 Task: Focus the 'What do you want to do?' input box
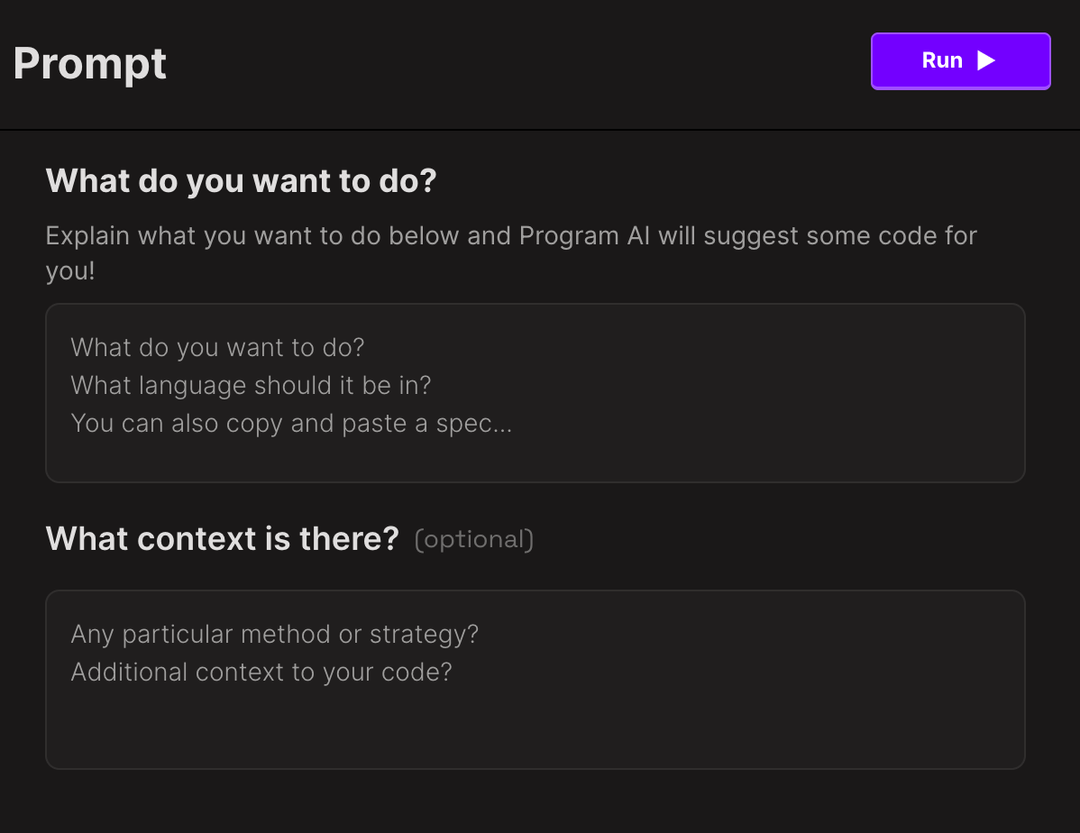536,392
